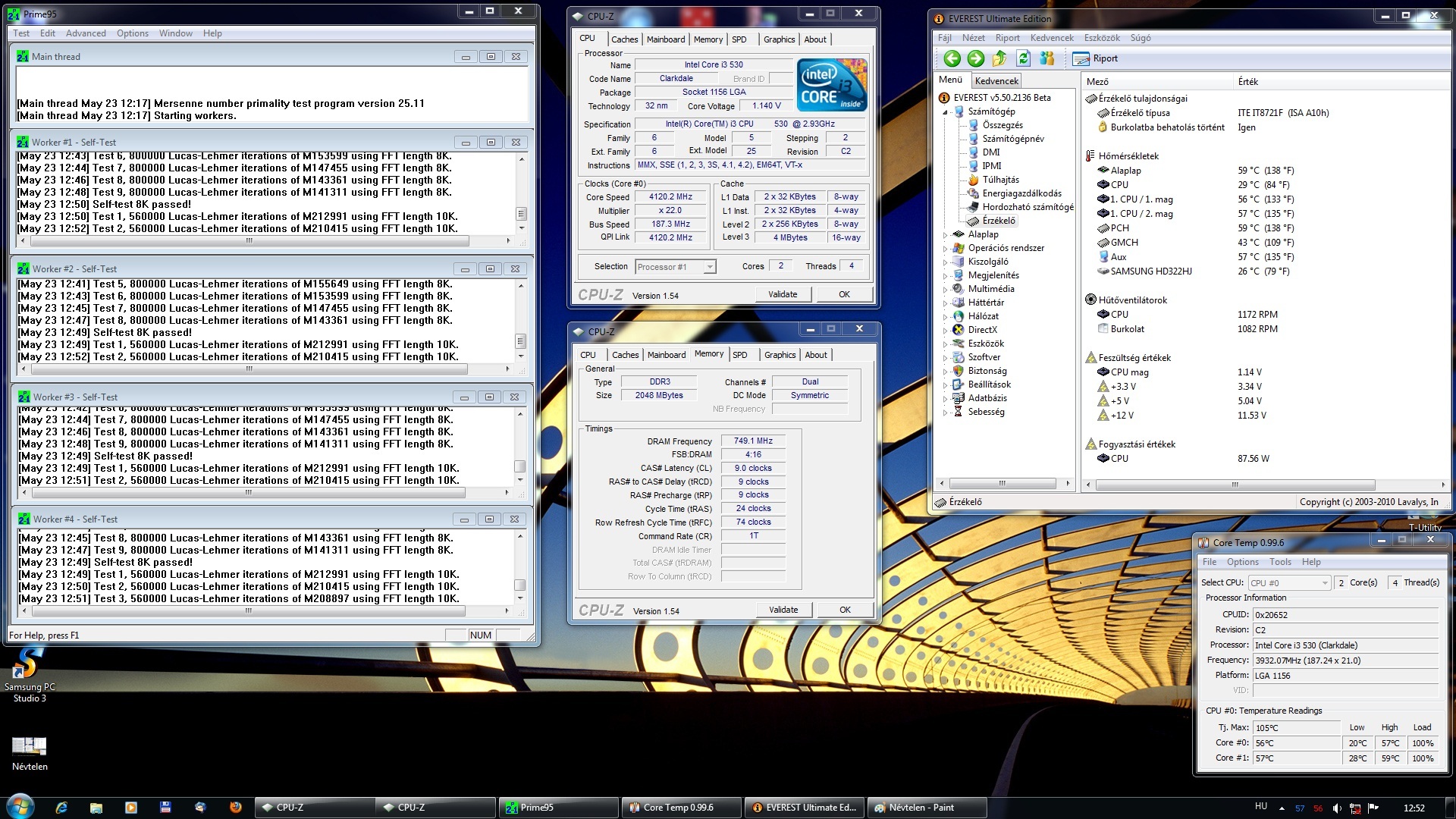Restore Worker #2 Self-Test child window
The image size is (1456, 819).
tap(490, 269)
